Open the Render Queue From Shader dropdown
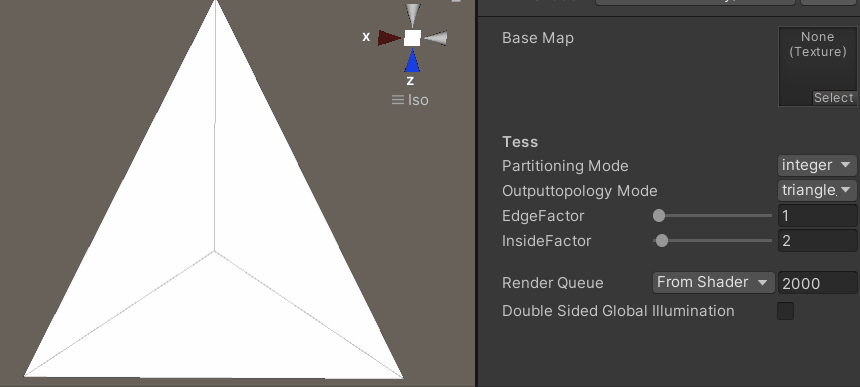The width and height of the screenshot is (860, 387). 713,282
